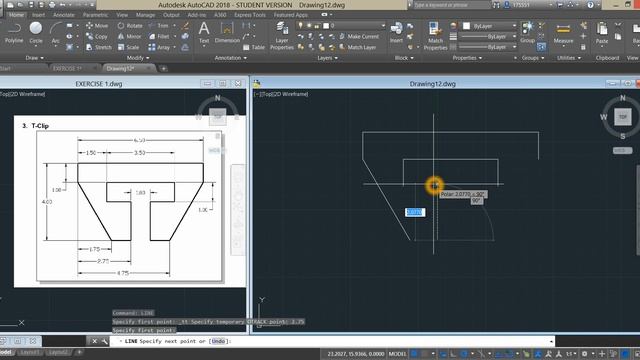The image size is (640, 360).
Task: Open the Insert block tool
Action: (x=396, y=33)
